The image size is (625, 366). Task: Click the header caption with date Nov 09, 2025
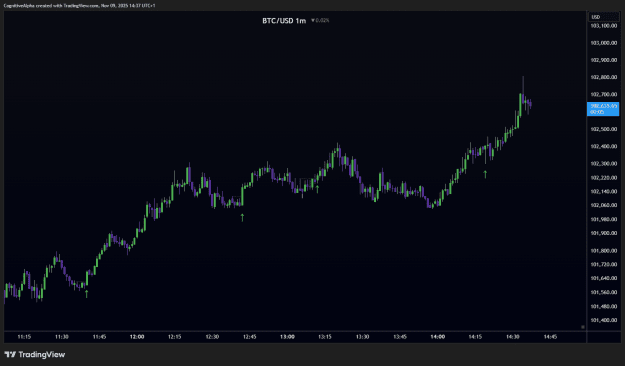(79, 6)
